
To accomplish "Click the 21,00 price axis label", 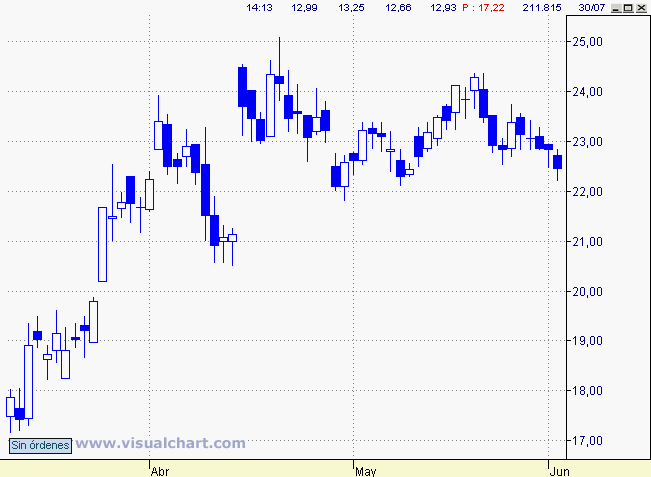I will pyautogui.click(x=587, y=241).
